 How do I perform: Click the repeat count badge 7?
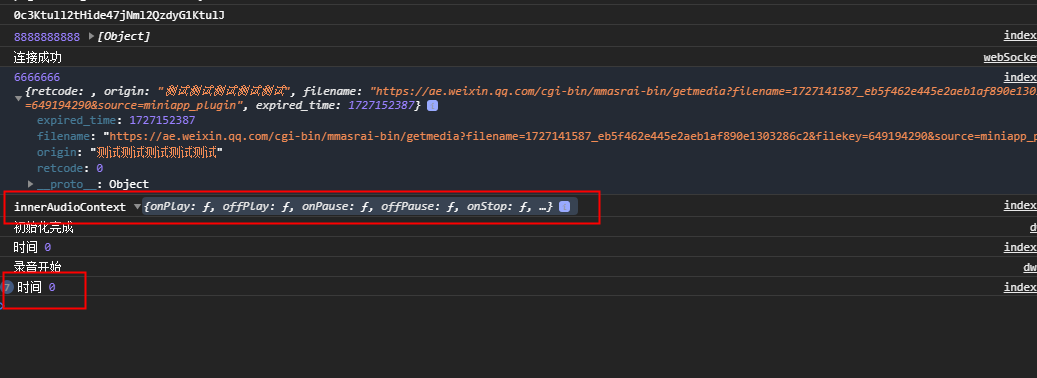(7, 287)
